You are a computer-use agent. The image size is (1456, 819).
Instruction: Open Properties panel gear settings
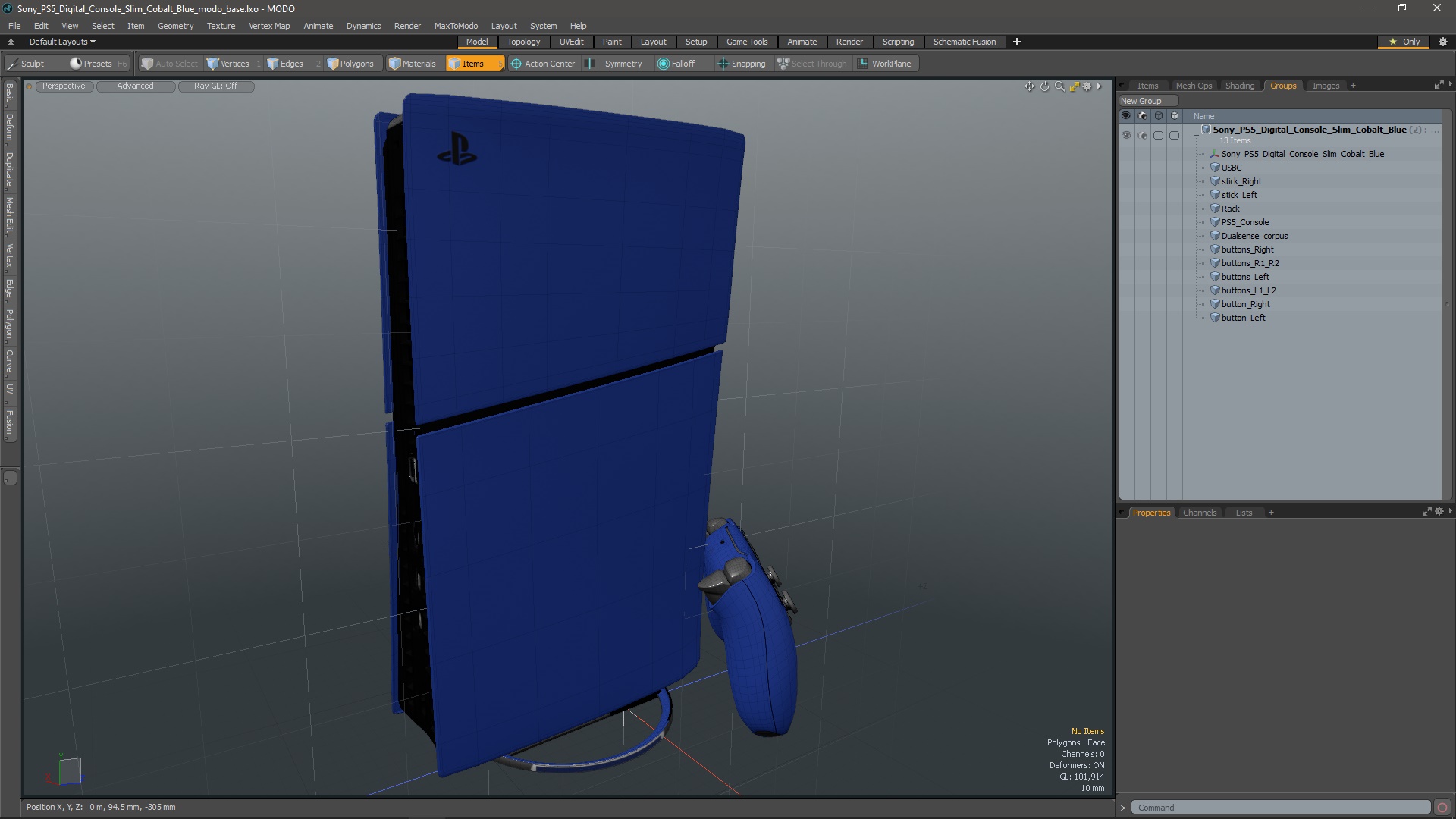(1439, 512)
